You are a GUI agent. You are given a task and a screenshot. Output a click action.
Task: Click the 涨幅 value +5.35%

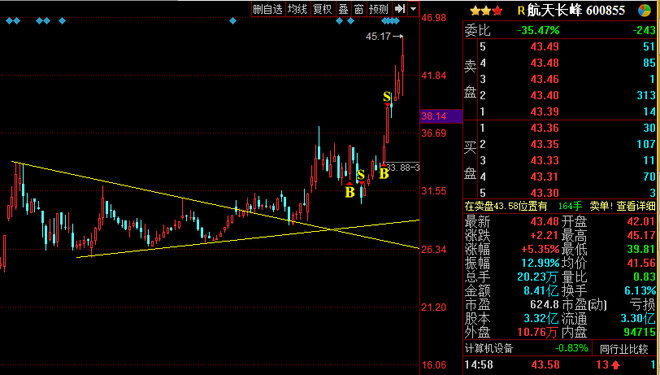pos(540,249)
